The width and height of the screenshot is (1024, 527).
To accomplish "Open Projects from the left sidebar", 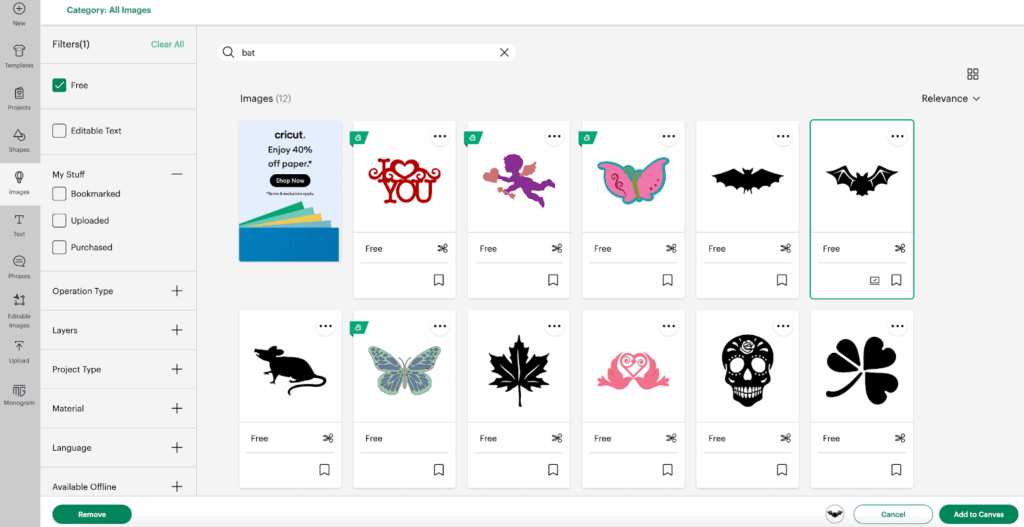I will coord(19,98).
